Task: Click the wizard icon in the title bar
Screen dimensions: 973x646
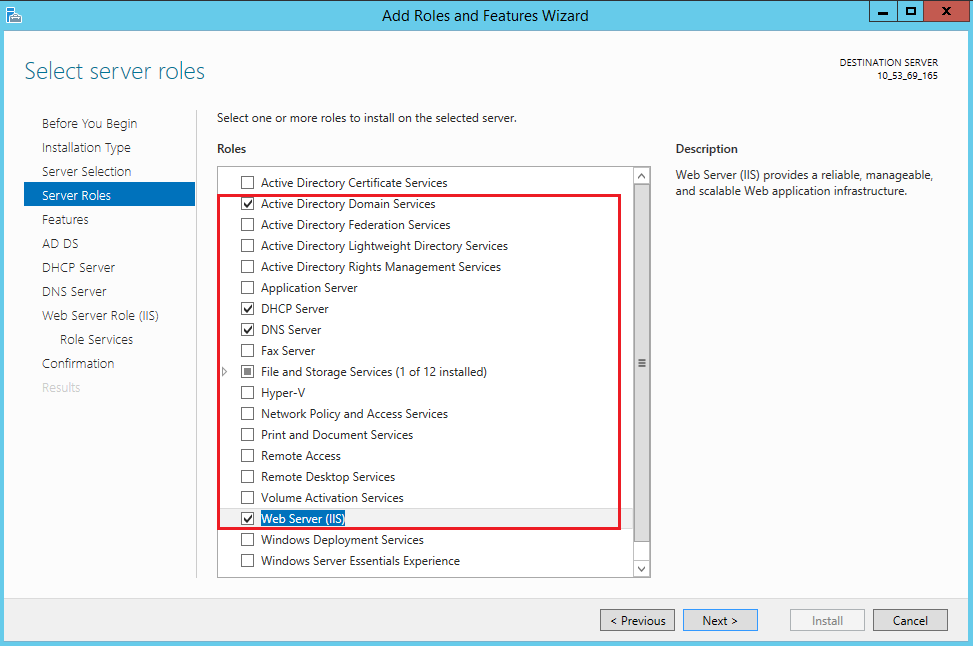Action: click(x=14, y=15)
